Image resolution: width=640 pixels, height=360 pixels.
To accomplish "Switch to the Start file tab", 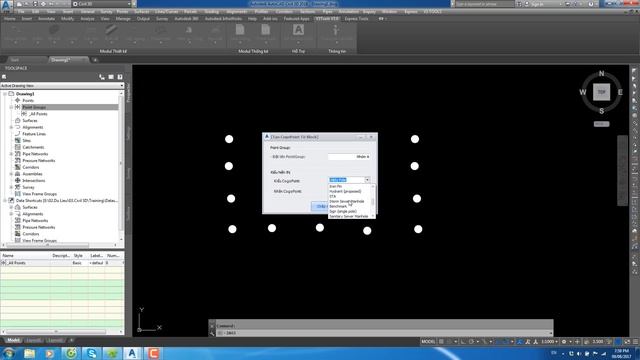I will point(15,60).
